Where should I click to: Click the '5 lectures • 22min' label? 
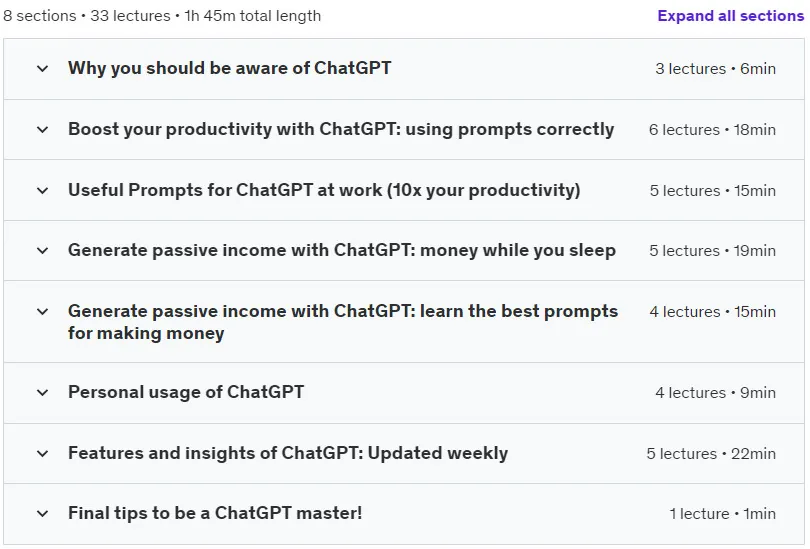tap(711, 454)
